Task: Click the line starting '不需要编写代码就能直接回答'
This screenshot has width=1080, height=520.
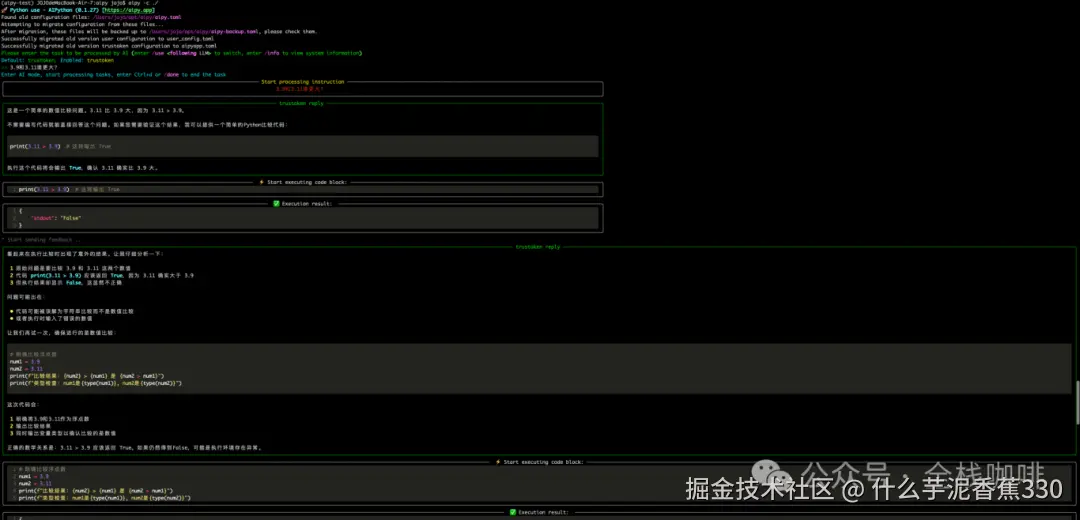Action: tap(146, 125)
